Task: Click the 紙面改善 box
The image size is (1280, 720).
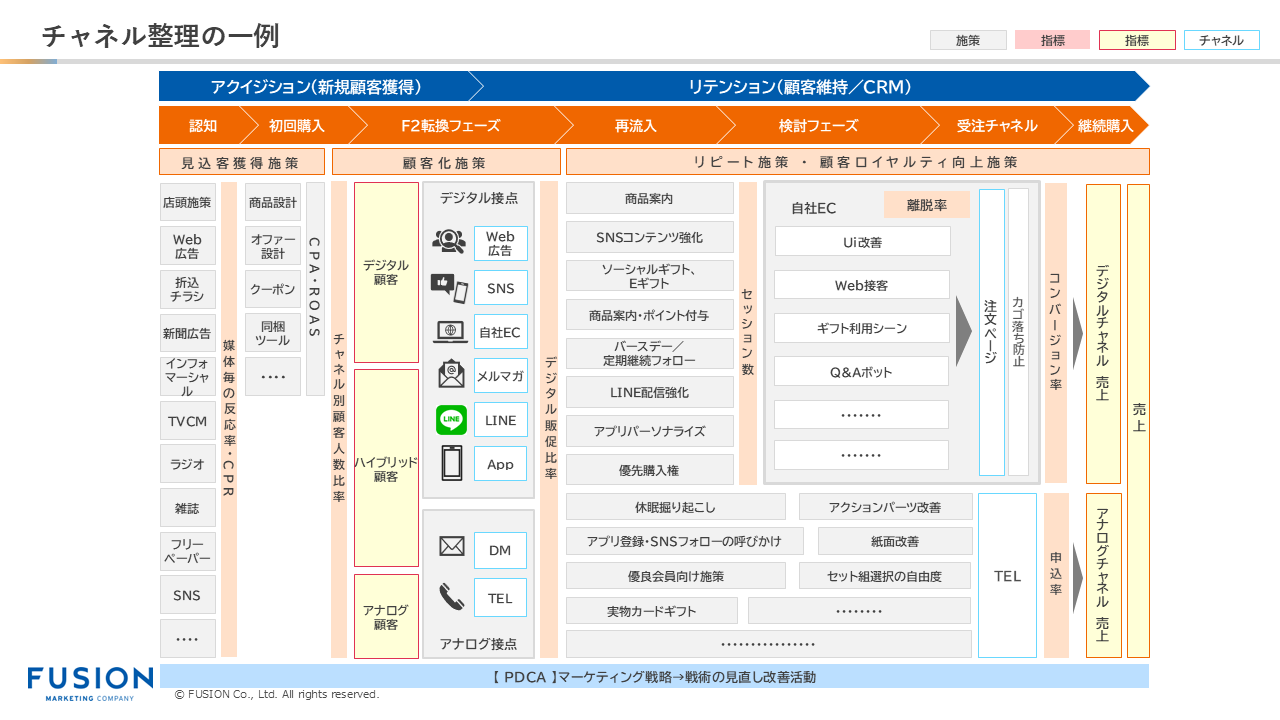Action: click(x=895, y=541)
